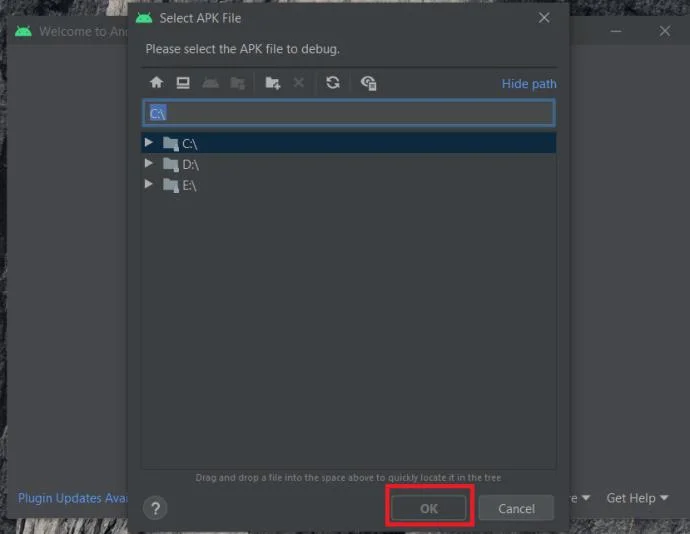Select the Module directory icon

point(238,82)
